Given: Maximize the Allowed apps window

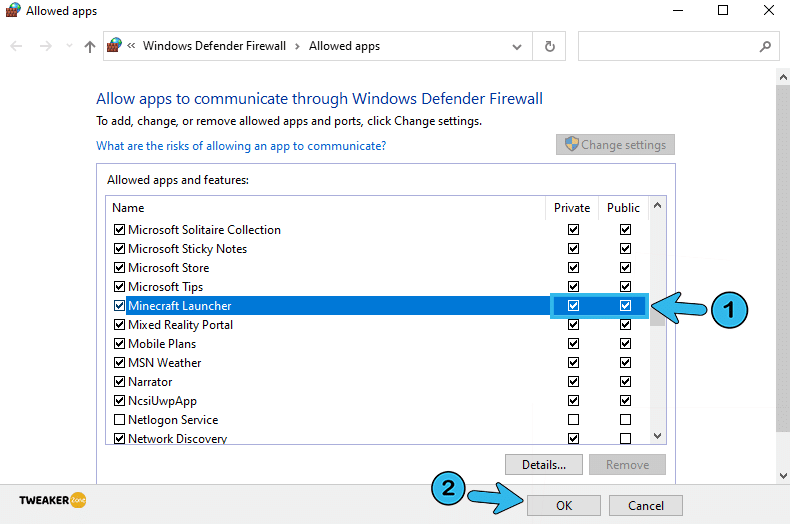Looking at the screenshot, I should point(723,10).
